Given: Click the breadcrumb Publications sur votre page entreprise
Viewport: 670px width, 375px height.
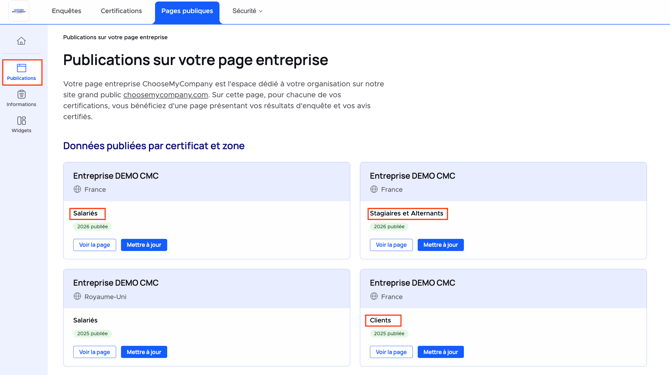Looking at the screenshot, I should click(115, 37).
